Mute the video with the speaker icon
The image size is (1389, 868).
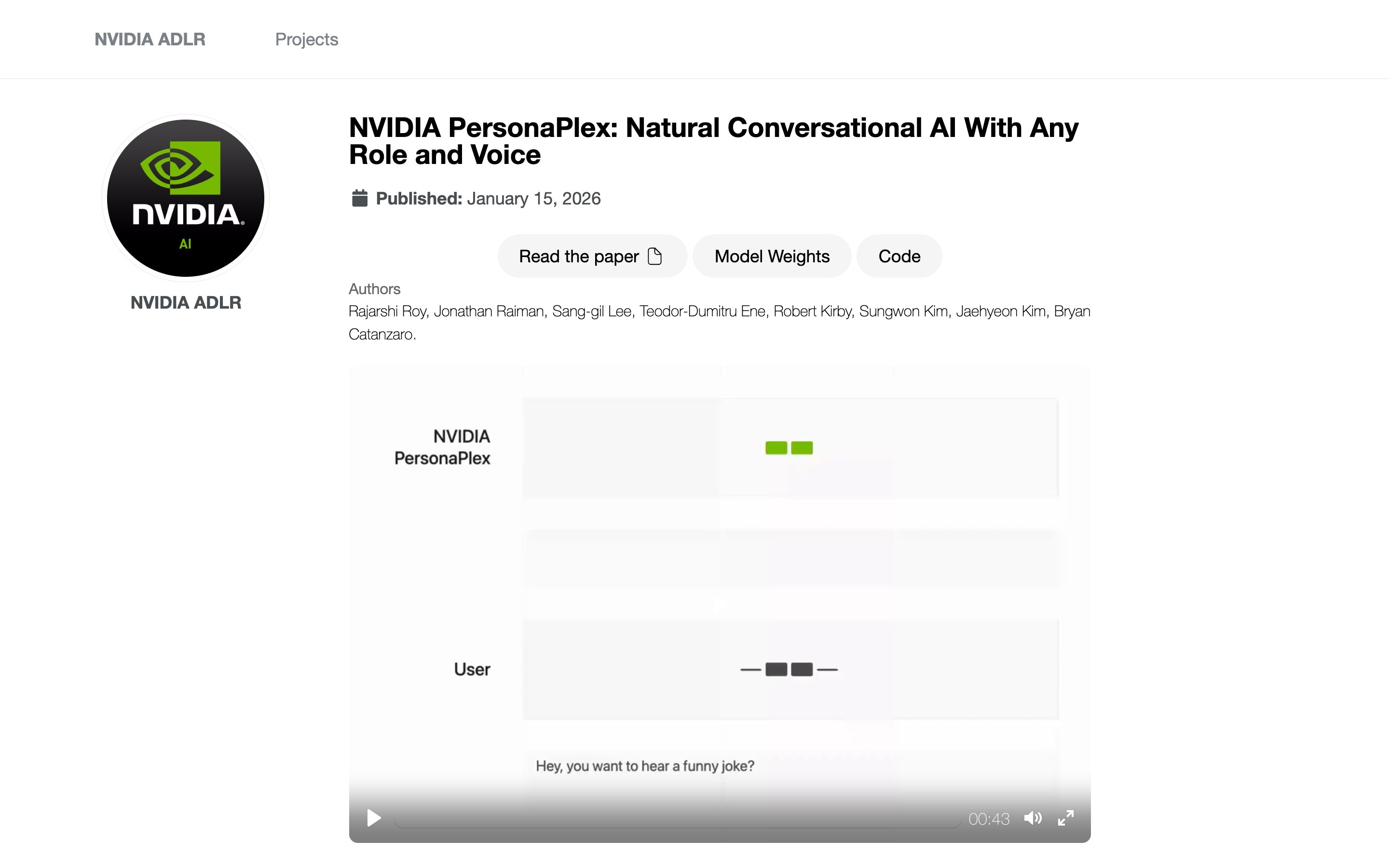point(1033,818)
